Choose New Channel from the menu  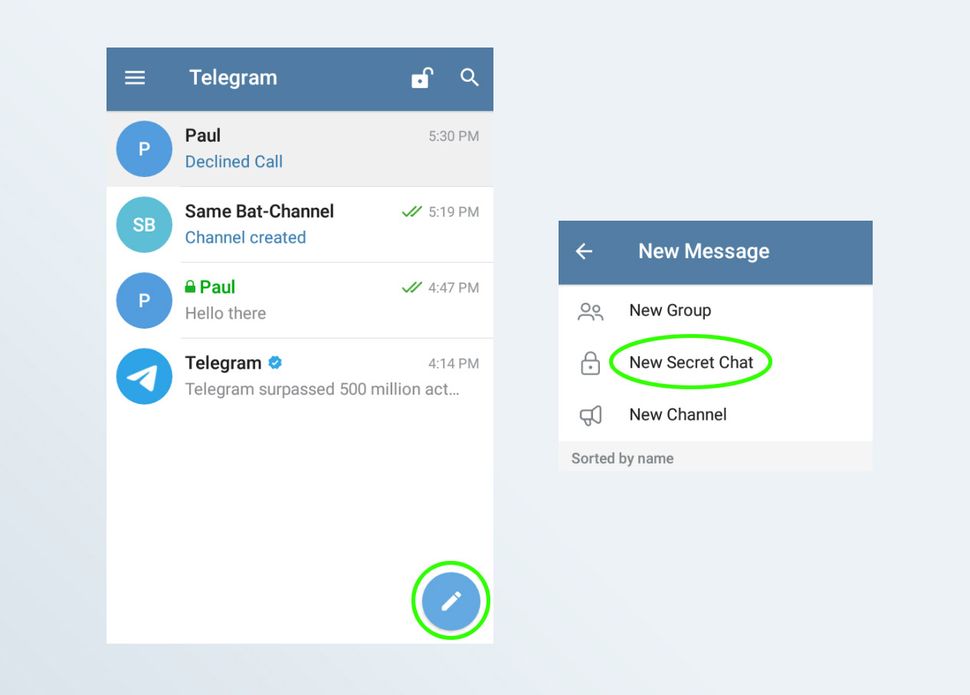[677, 415]
